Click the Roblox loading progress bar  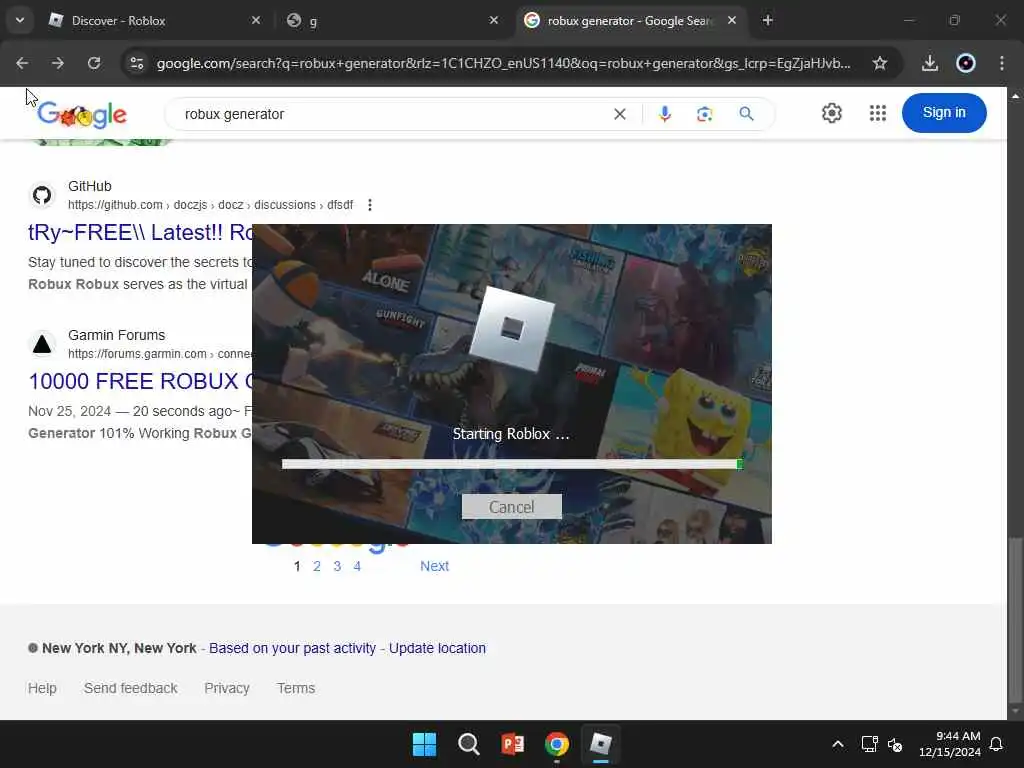pyautogui.click(x=512, y=464)
